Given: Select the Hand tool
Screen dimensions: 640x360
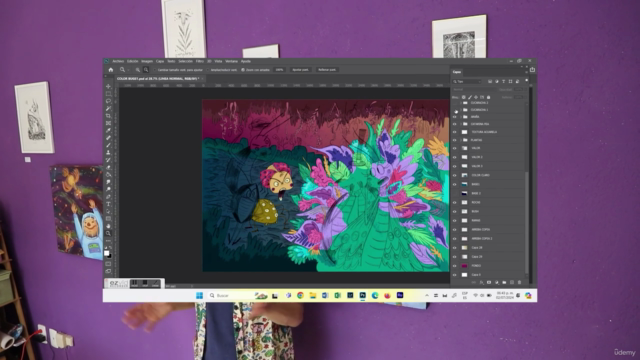Looking at the screenshot, I should point(108,226).
